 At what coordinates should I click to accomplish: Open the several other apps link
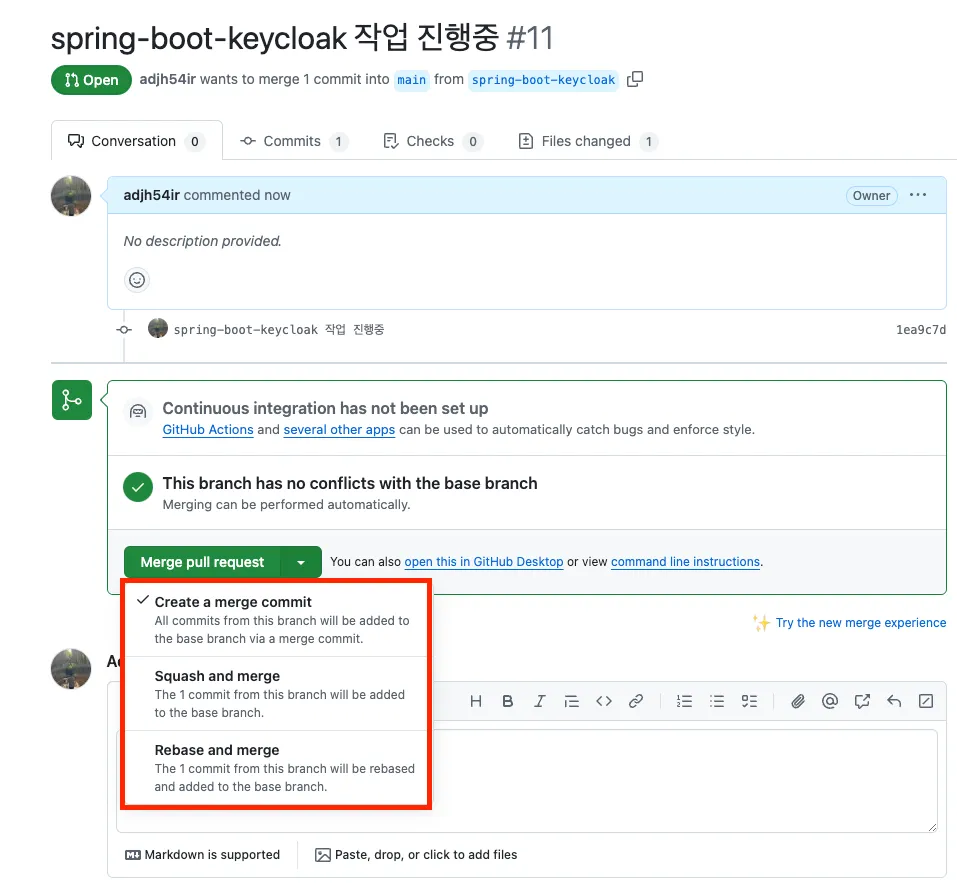coord(339,430)
